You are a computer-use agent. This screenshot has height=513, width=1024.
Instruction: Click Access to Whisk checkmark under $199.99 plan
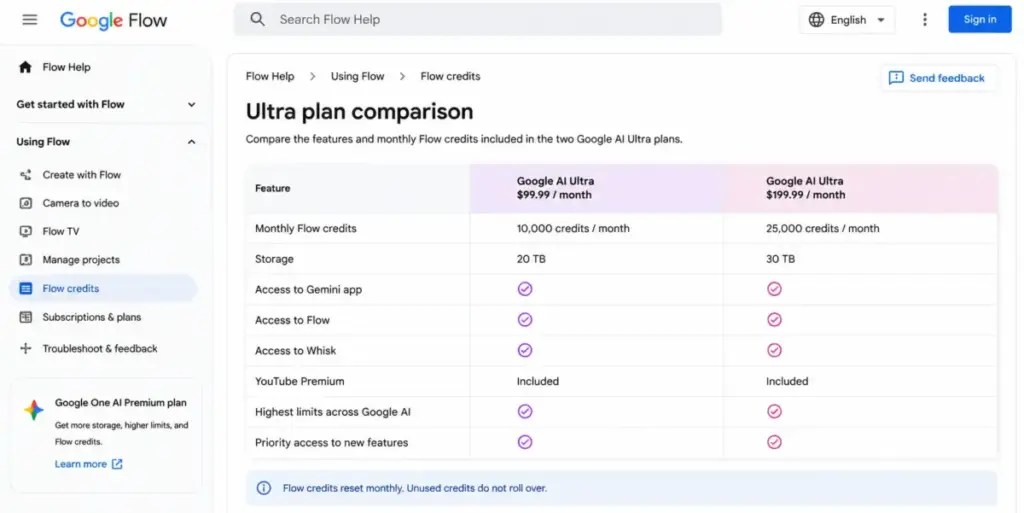(x=775, y=350)
